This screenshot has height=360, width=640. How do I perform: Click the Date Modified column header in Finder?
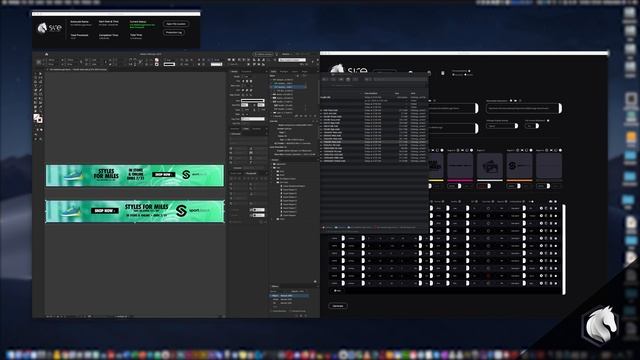point(371,93)
